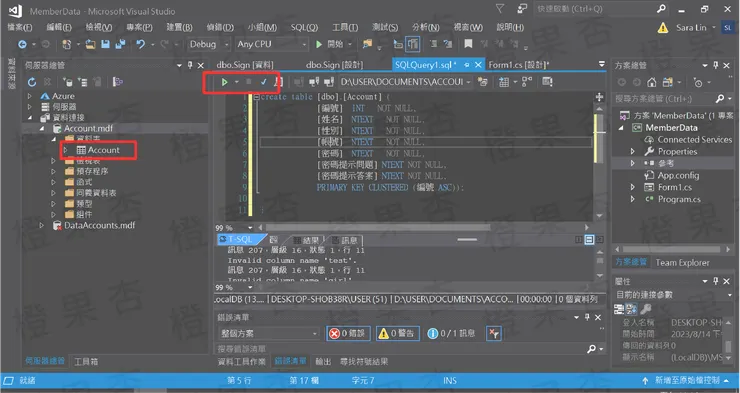Click the execution plan icon in SQL toolbar
Image resolution: width=740 pixels, height=393 pixels.
coord(527,82)
